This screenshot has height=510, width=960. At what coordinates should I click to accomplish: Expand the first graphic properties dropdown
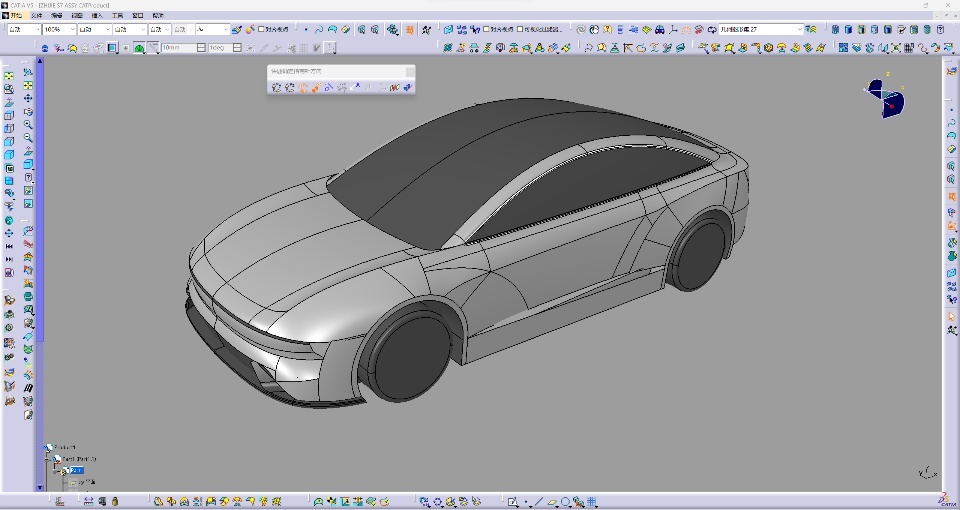35,30
